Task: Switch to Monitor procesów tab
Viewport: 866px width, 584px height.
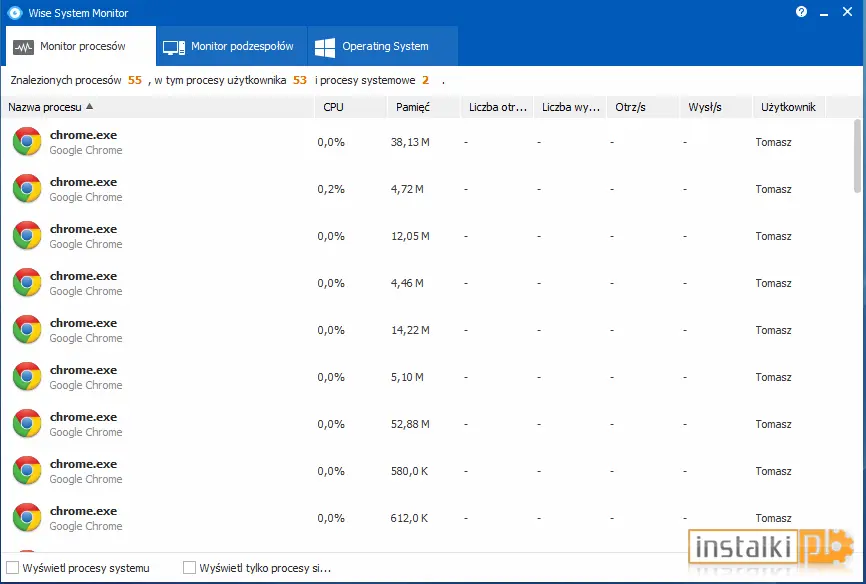Action: 81,46
